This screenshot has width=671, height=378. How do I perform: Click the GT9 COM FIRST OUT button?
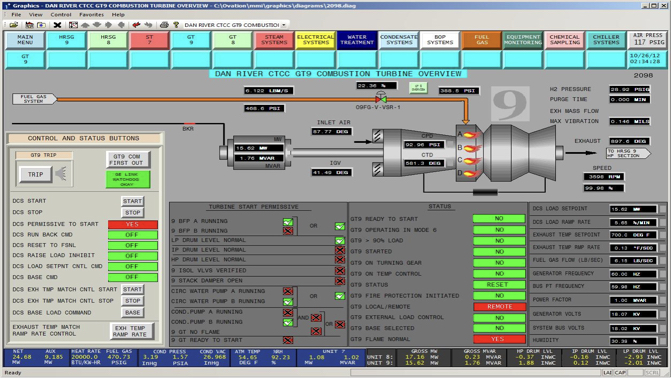128,160
